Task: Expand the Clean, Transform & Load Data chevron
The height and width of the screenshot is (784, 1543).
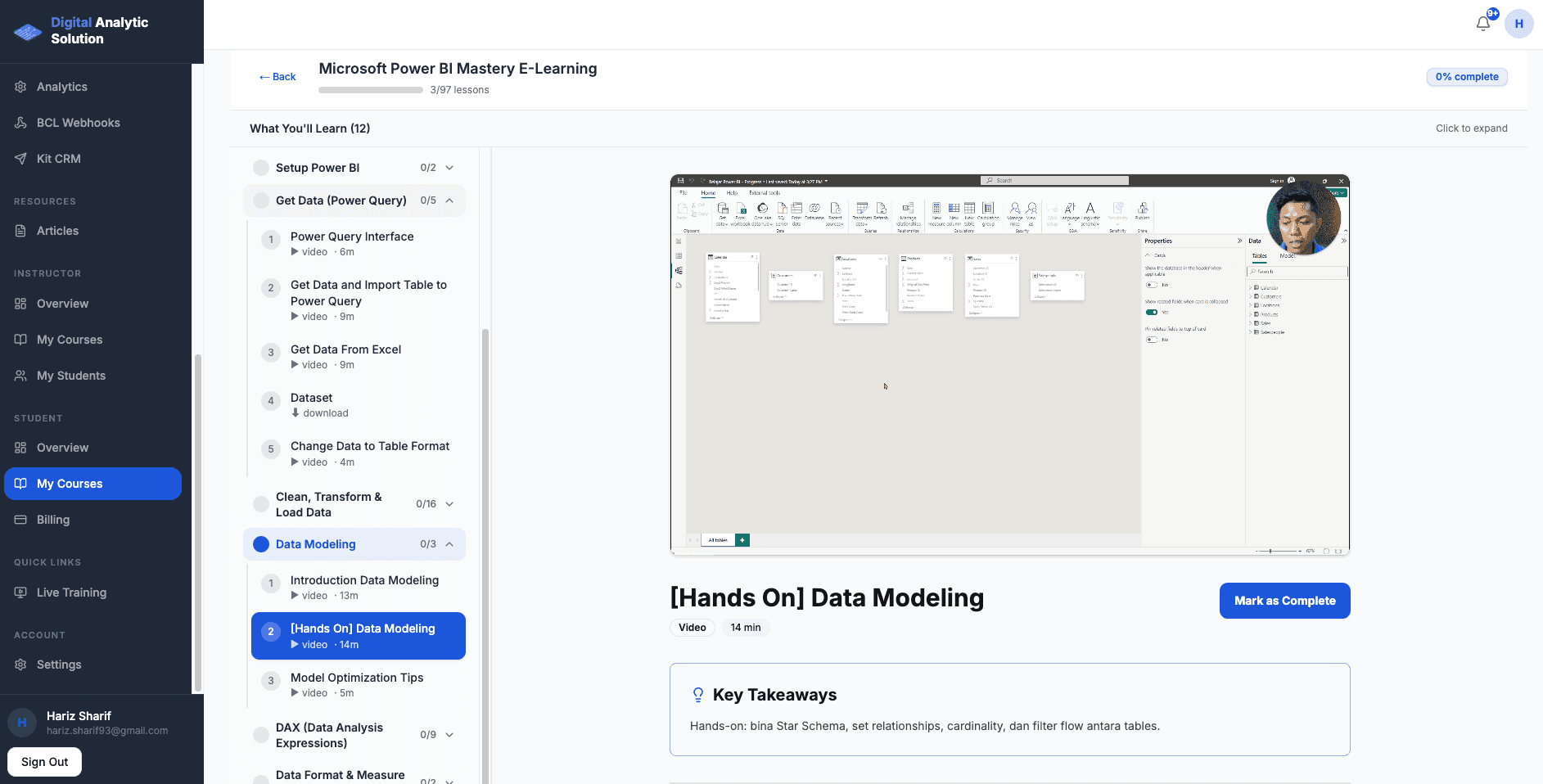Action: pos(449,504)
